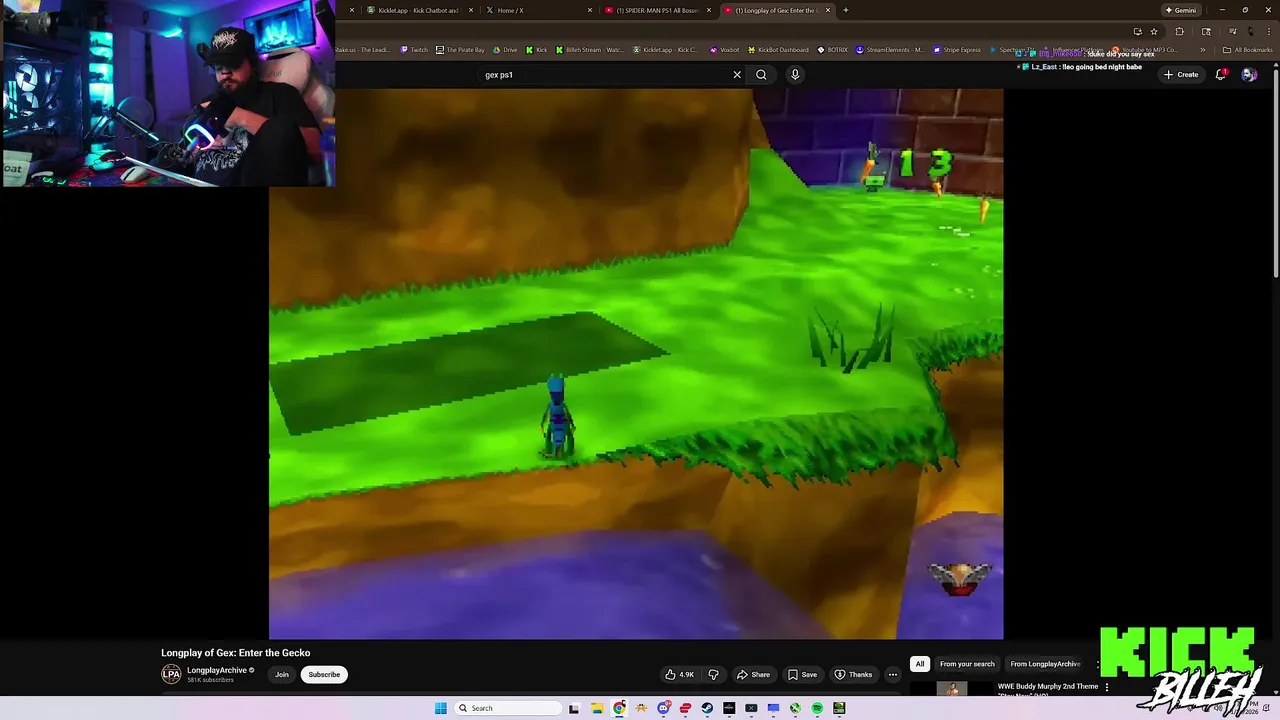Open the WWE Buddy Murphy video thumbnail
This screenshot has height=720, width=1280.
953,689
